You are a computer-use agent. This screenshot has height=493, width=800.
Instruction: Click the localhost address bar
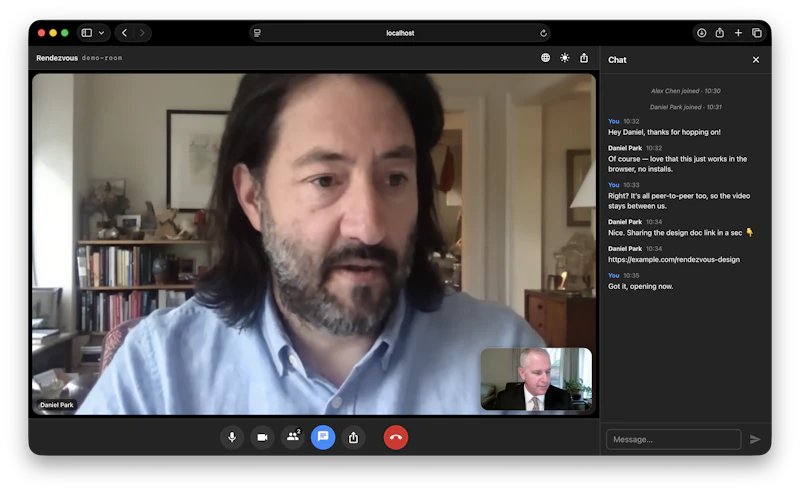(400, 33)
